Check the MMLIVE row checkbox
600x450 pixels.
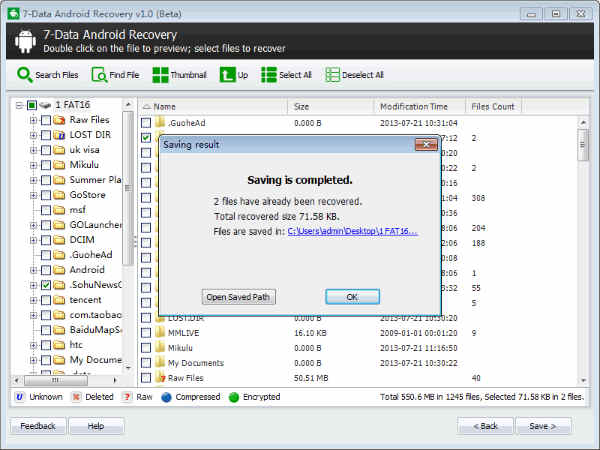click(x=146, y=333)
